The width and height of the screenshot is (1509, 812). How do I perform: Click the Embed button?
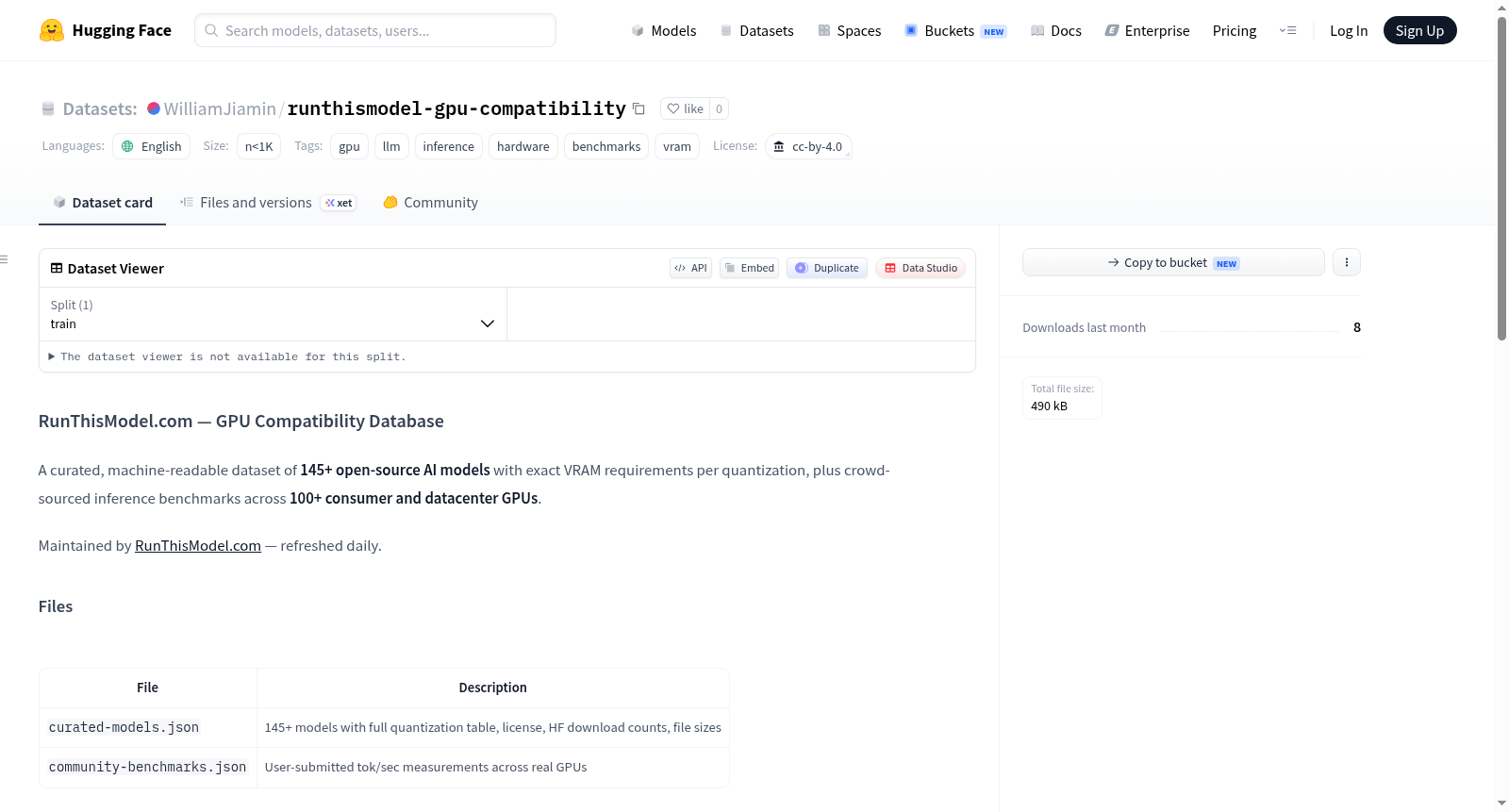click(x=749, y=268)
